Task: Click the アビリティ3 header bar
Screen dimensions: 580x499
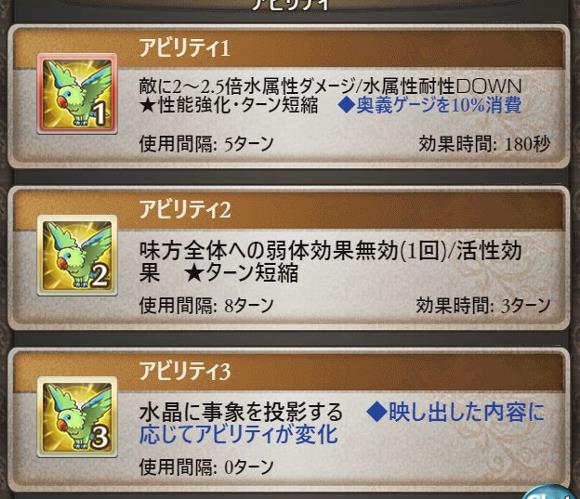Action: [289, 371]
